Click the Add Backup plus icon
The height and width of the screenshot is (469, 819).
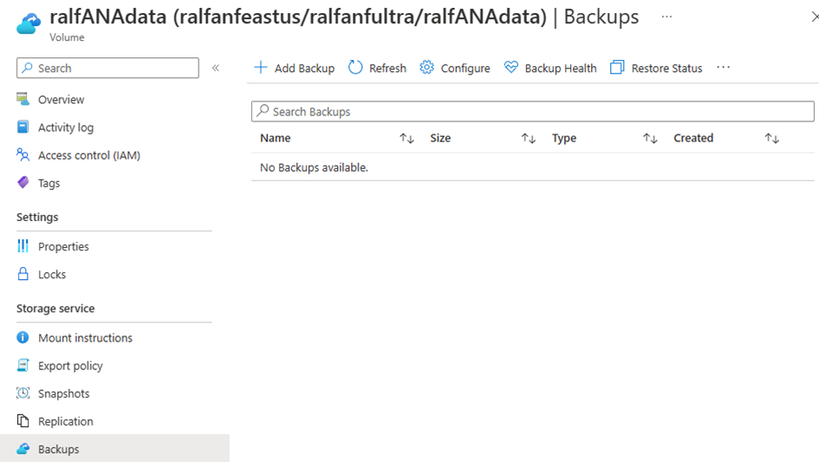point(261,68)
